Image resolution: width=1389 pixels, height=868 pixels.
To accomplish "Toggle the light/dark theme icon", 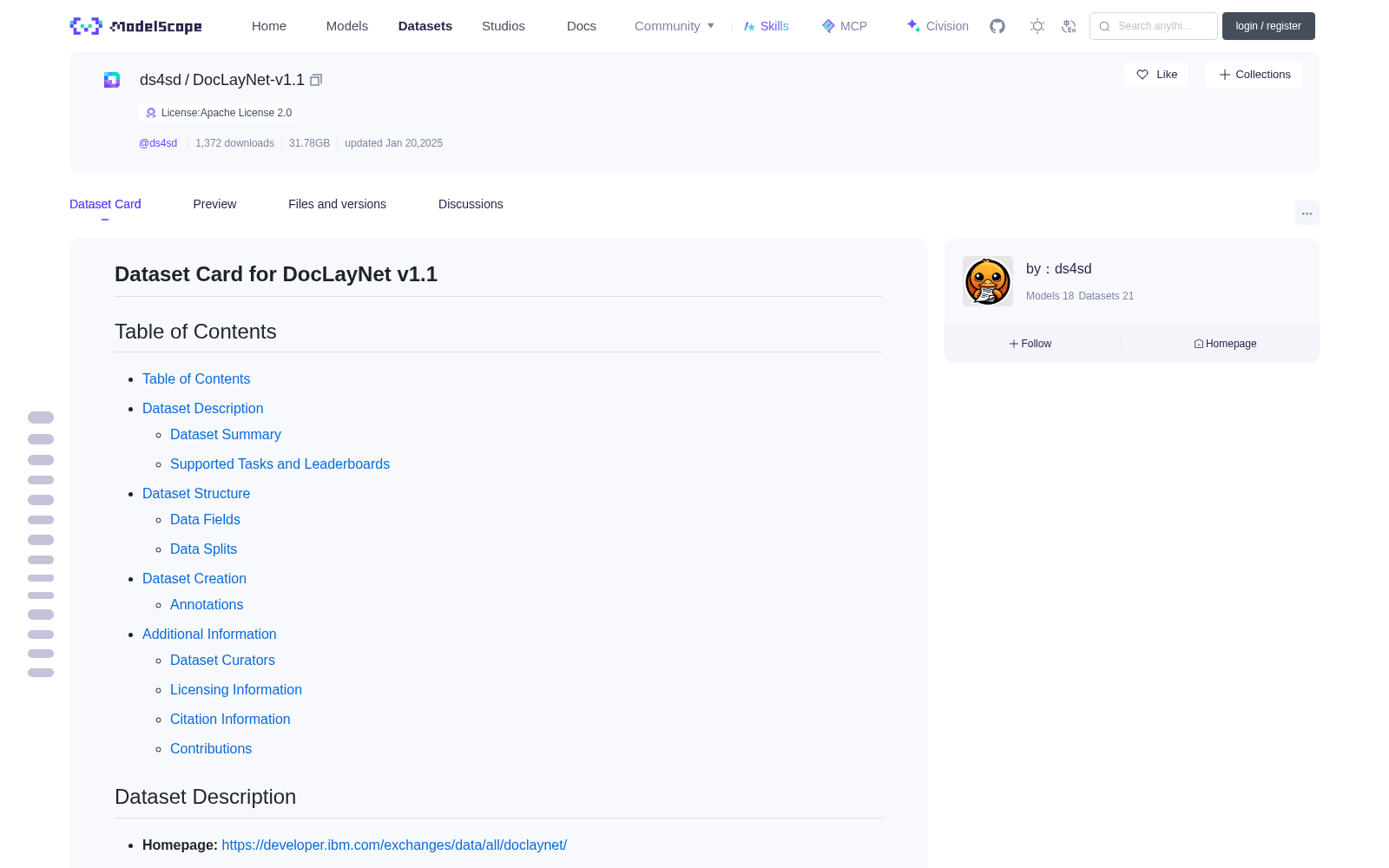I will (1037, 26).
